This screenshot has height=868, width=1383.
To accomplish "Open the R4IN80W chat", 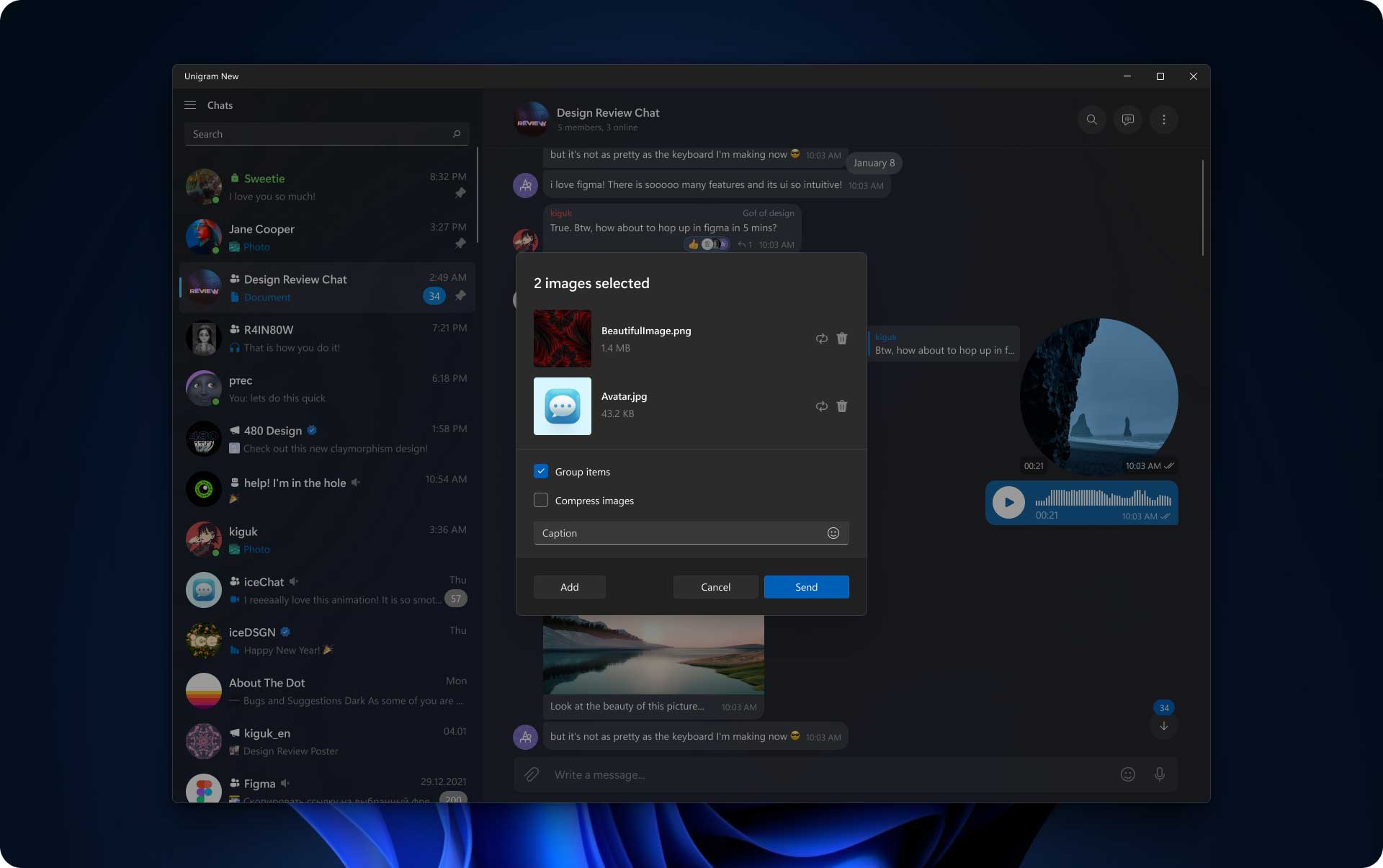I will (327, 339).
